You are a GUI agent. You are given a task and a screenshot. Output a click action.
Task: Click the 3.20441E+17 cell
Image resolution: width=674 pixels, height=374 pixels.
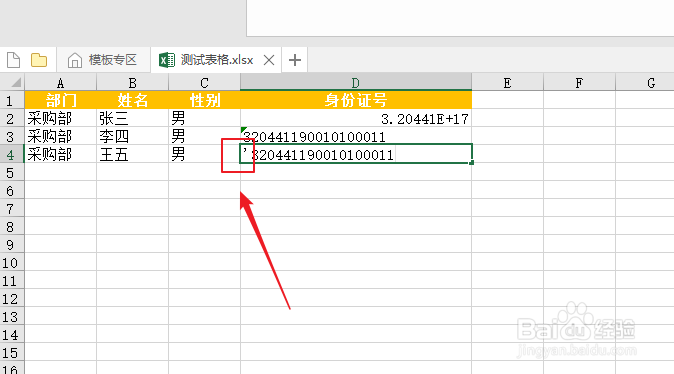tap(356, 118)
